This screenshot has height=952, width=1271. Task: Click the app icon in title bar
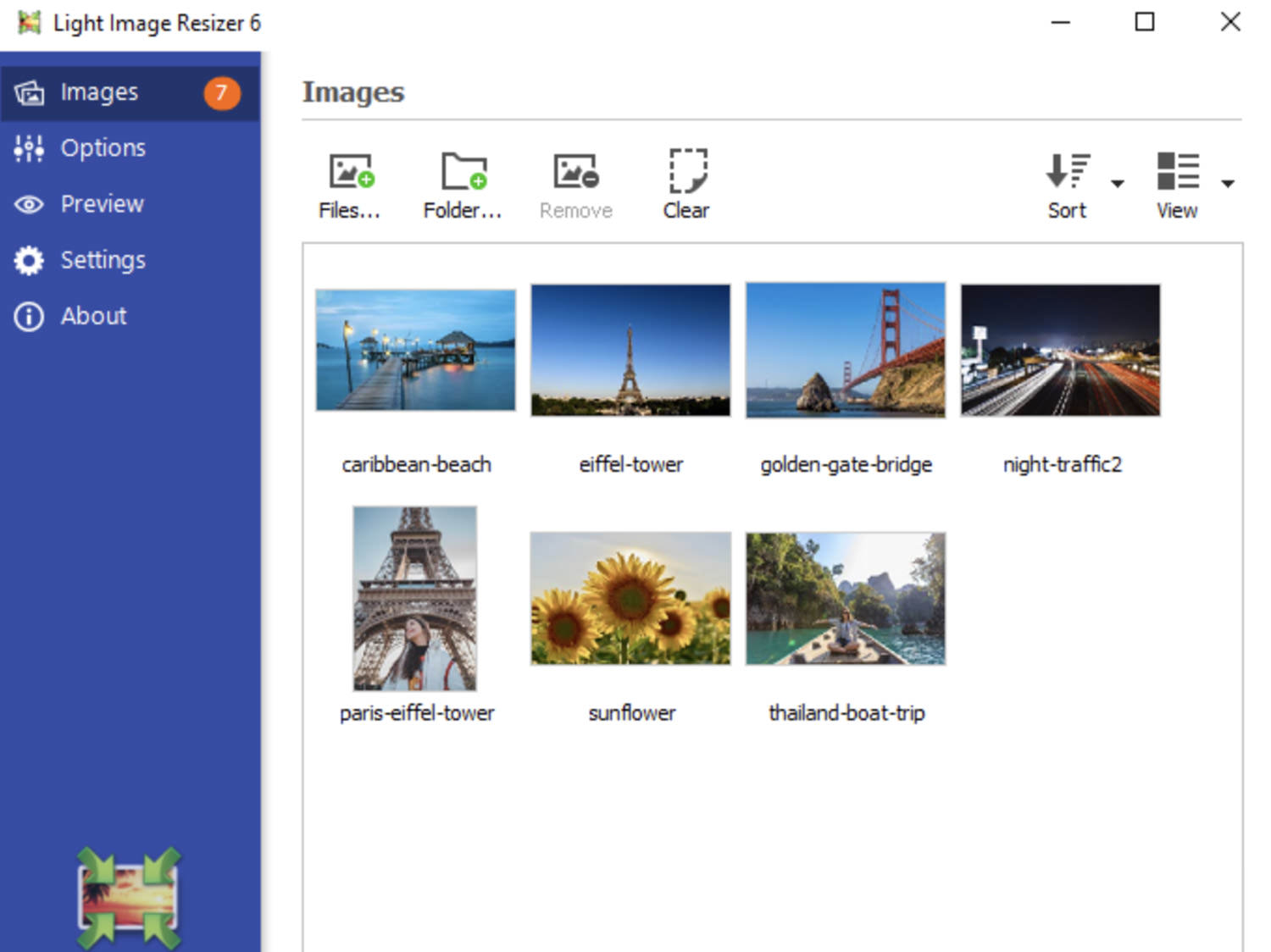[x=29, y=23]
